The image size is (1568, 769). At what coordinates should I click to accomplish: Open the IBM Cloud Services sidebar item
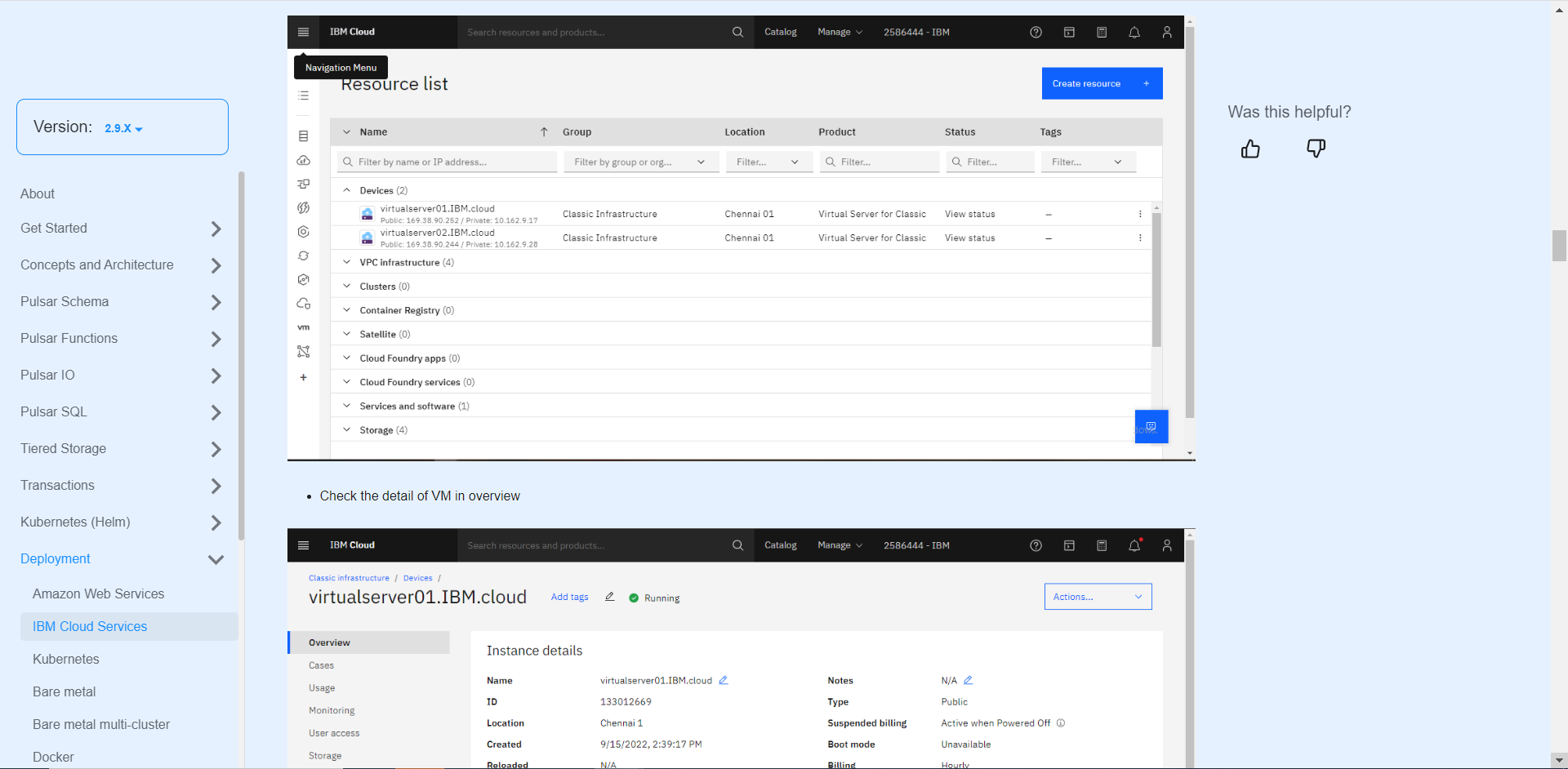point(129,626)
